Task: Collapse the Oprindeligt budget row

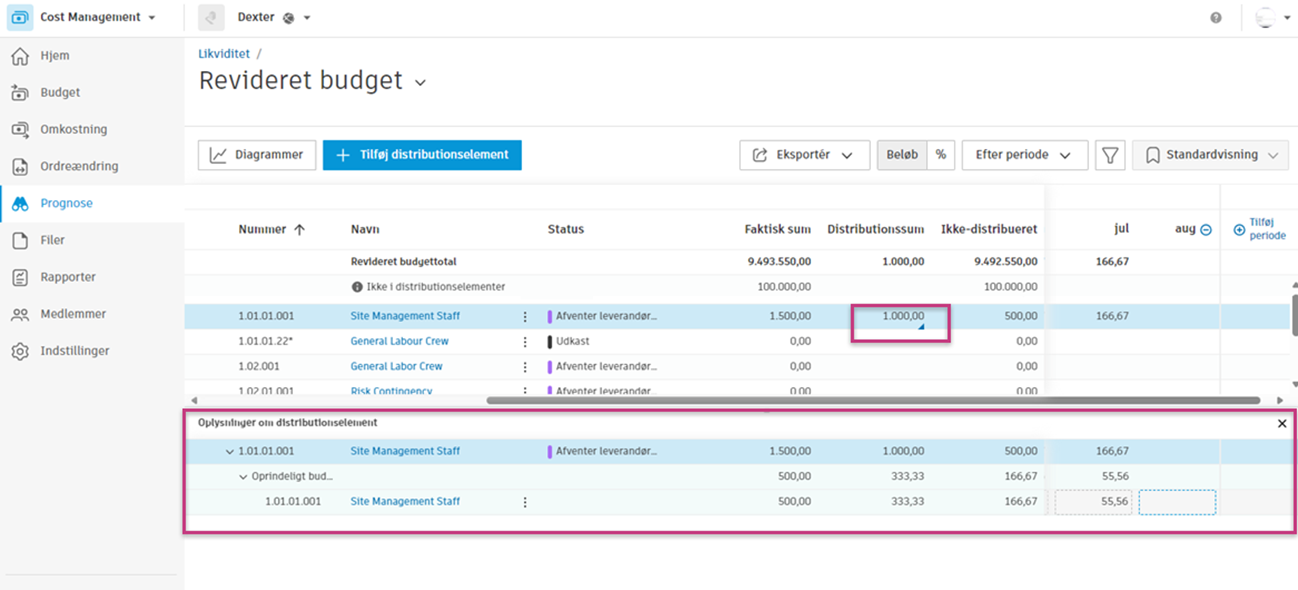Action: click(x=243, y=477)
